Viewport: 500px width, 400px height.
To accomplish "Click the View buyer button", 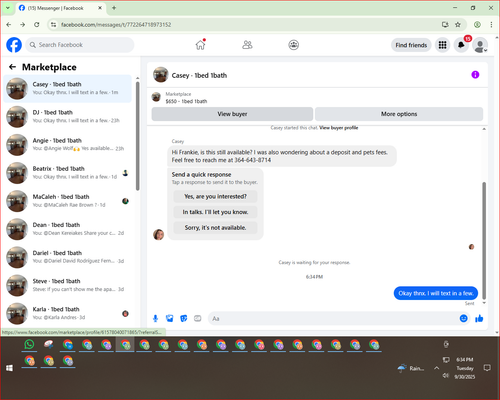I will coord(232,114).
